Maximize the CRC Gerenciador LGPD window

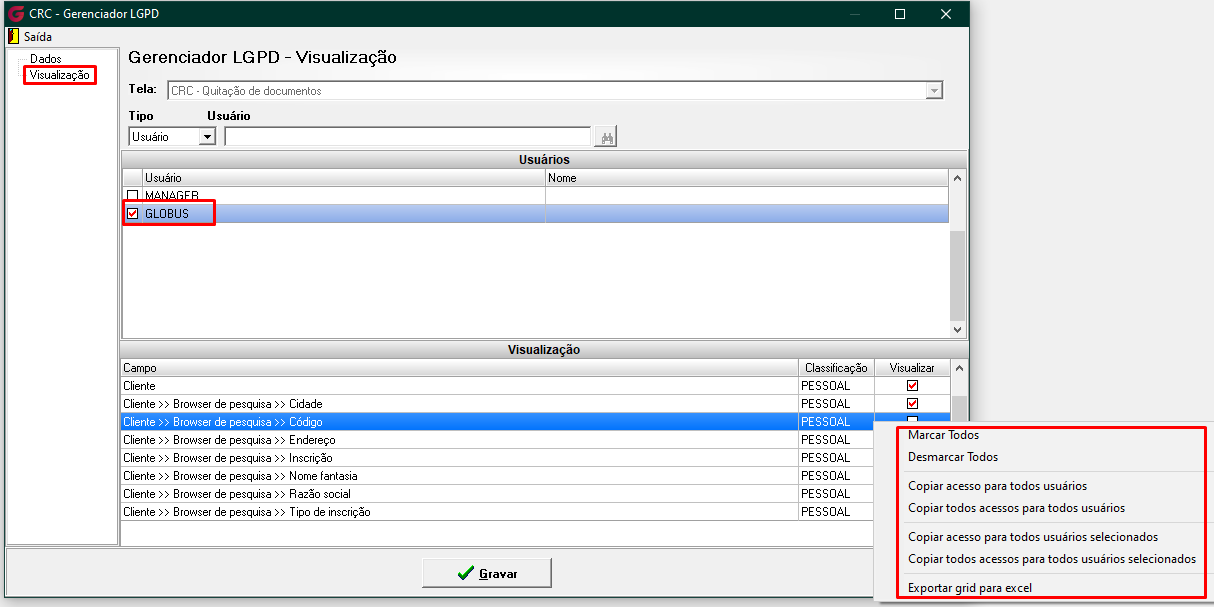pos(900,14)
